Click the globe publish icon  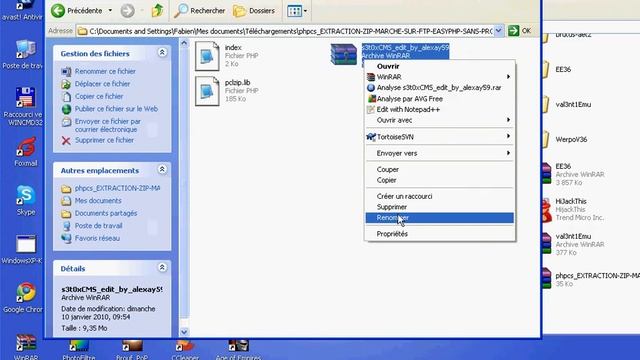click(66, 109)
